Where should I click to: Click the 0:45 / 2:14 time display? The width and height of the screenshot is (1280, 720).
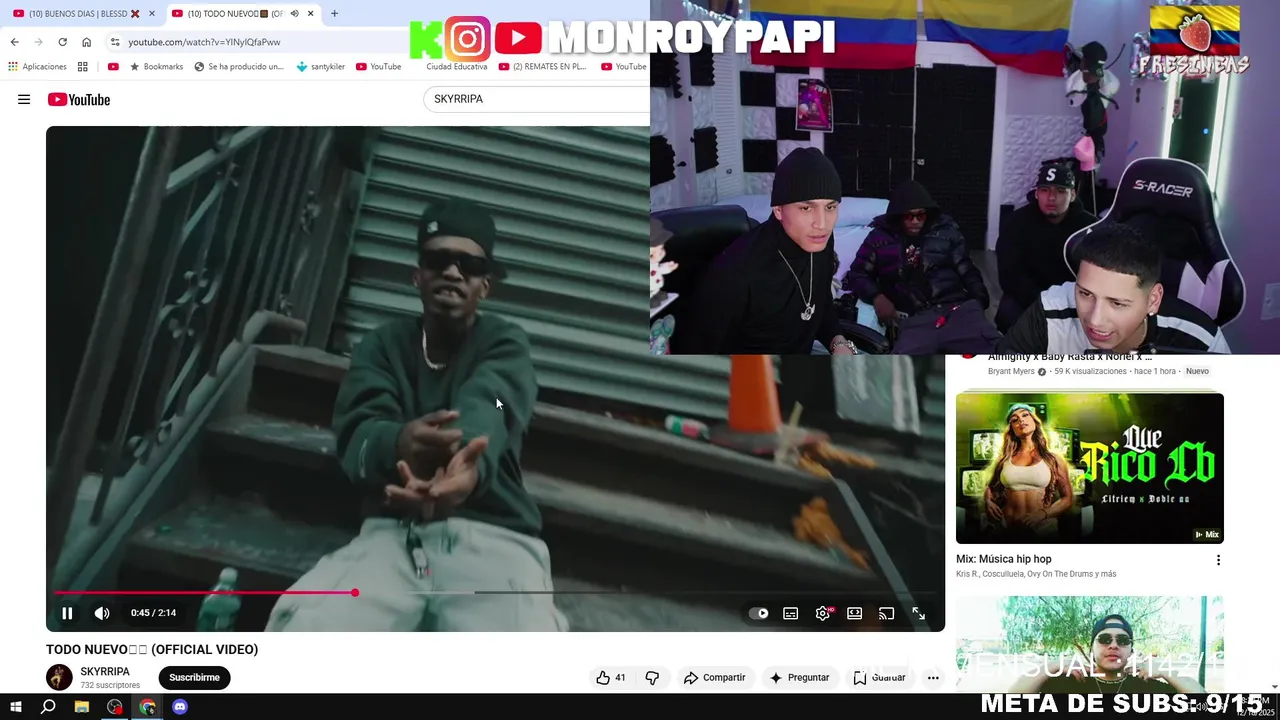tap(153, 613)
